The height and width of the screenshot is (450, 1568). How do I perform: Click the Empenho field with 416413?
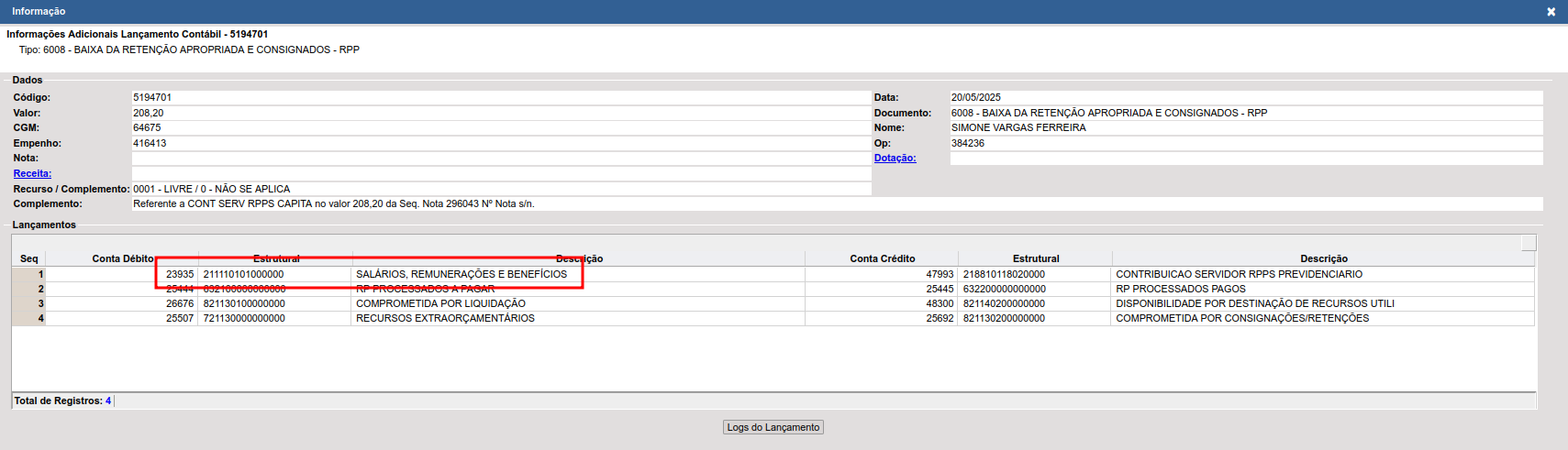500,143
